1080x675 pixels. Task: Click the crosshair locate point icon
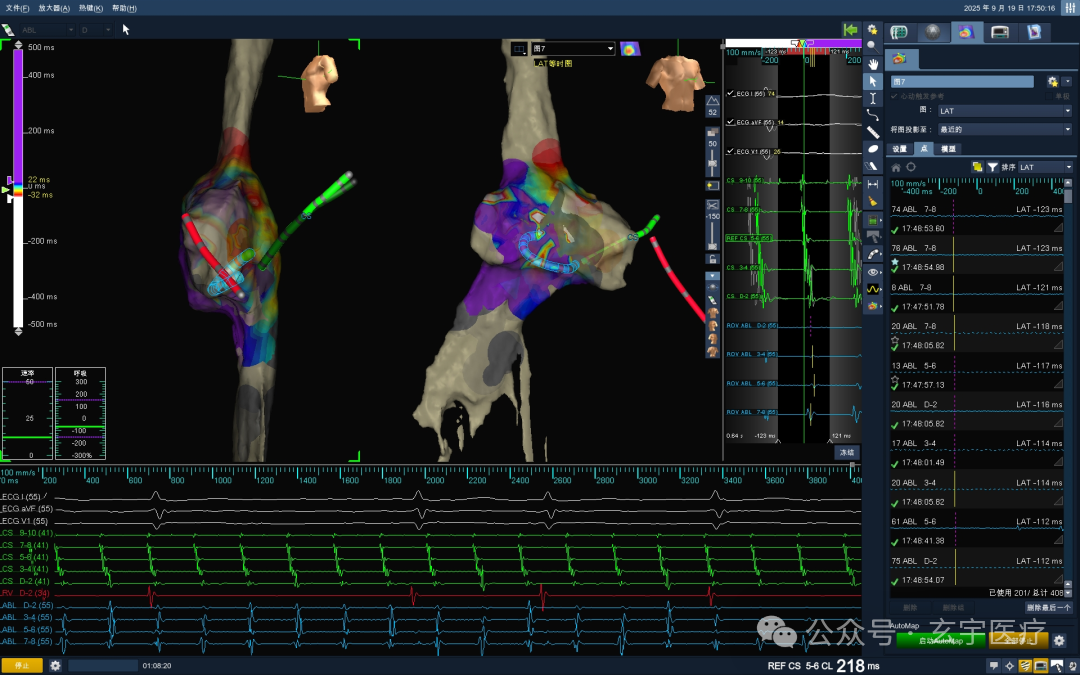[x=911, y=167]
